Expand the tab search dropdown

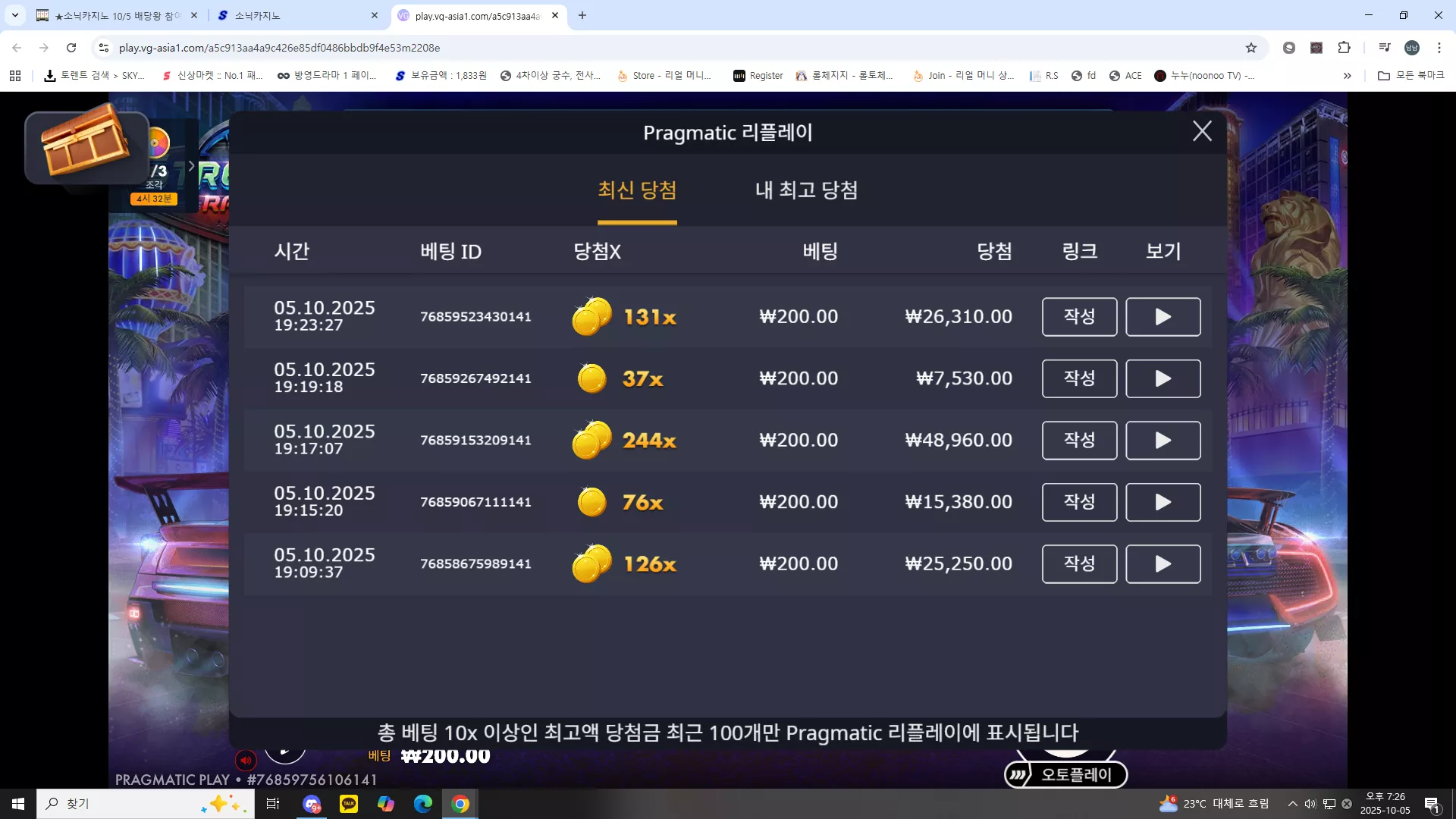[14, 15]
